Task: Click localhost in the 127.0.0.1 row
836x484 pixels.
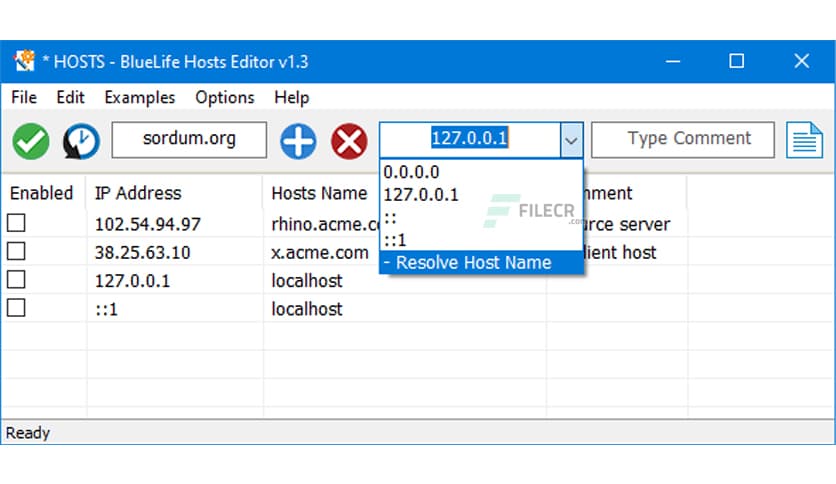Action: [x=307, y=280]
